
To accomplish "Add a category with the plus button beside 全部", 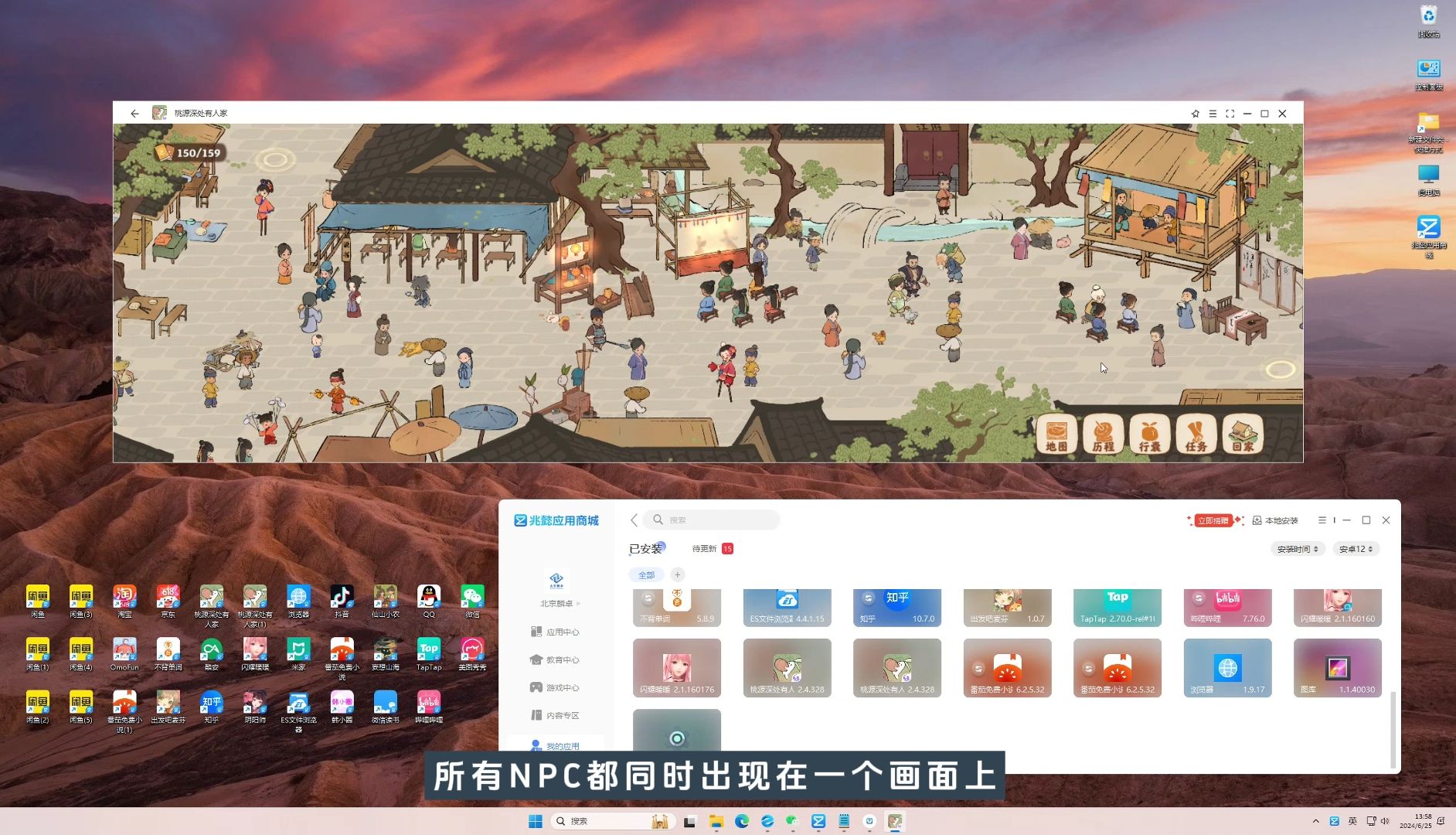I will 677,574.
